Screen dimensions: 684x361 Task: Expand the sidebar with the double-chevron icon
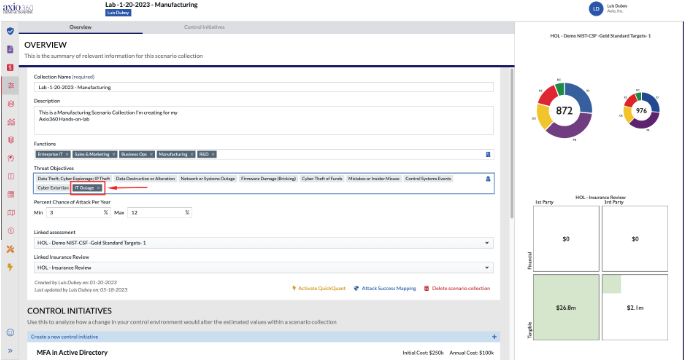point(10,351)
